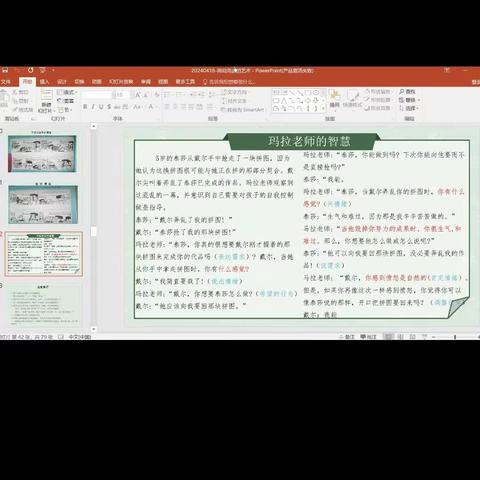Open the Slide Show ribbon tab
The width and height of the screenshot is (480, 480).
(x=121, y=82)
